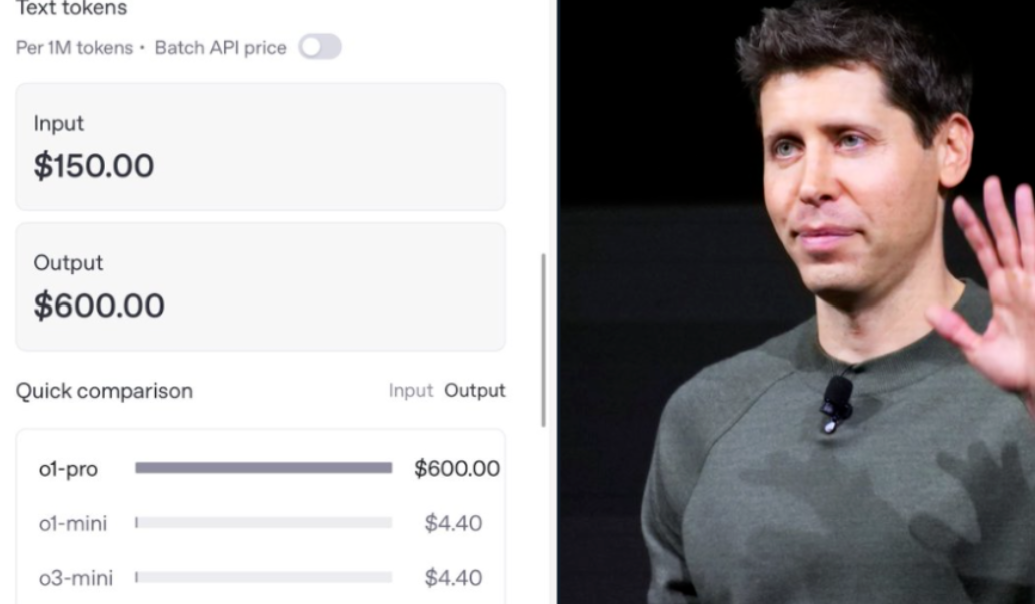Switch comparison to the Input tab
This screenshot has height=604, width=1035.
tap(410, 391)
